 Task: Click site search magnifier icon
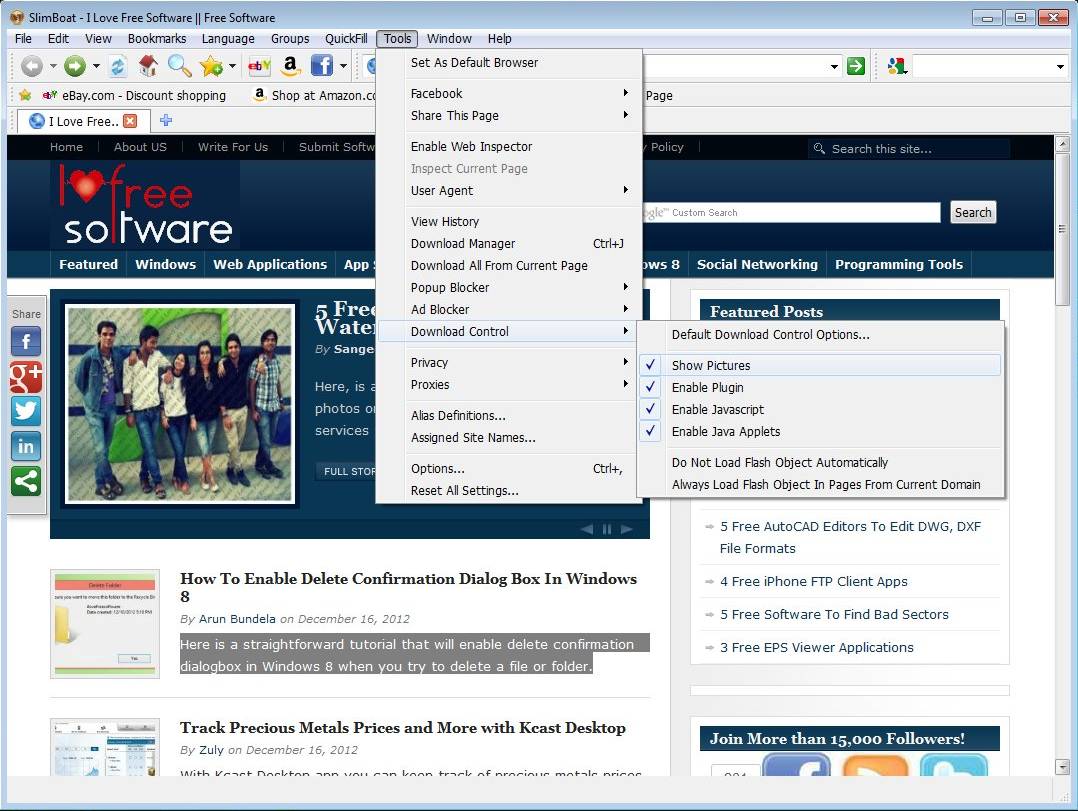pos(819,148)
